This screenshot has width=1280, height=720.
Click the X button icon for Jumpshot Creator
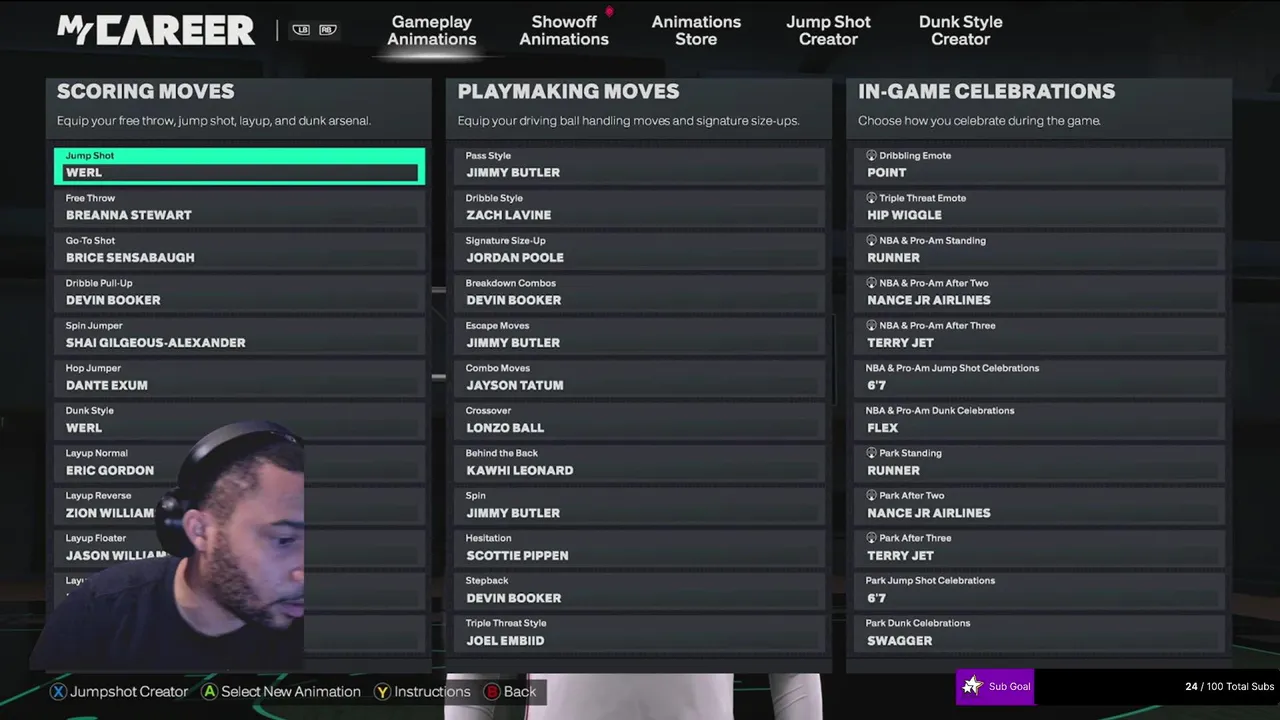(x=59, y=691)
